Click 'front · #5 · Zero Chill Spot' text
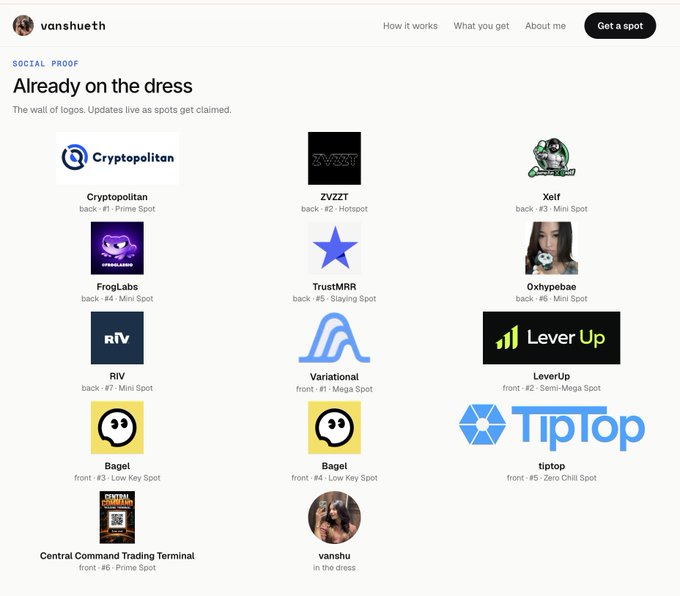Screen dimensions: 680x596 click(552, 478)
